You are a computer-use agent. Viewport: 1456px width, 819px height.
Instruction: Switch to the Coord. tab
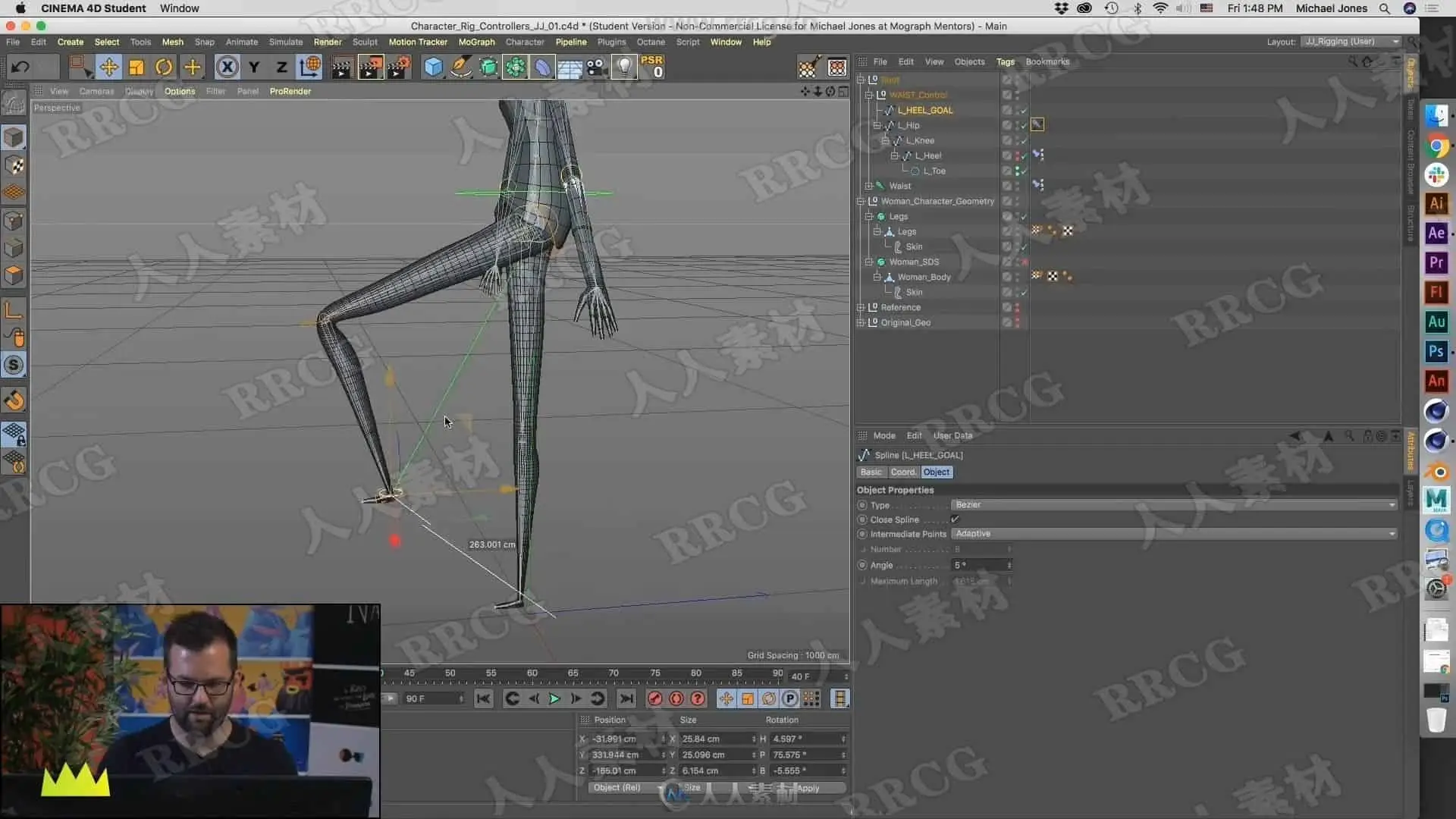click(902, 472)
